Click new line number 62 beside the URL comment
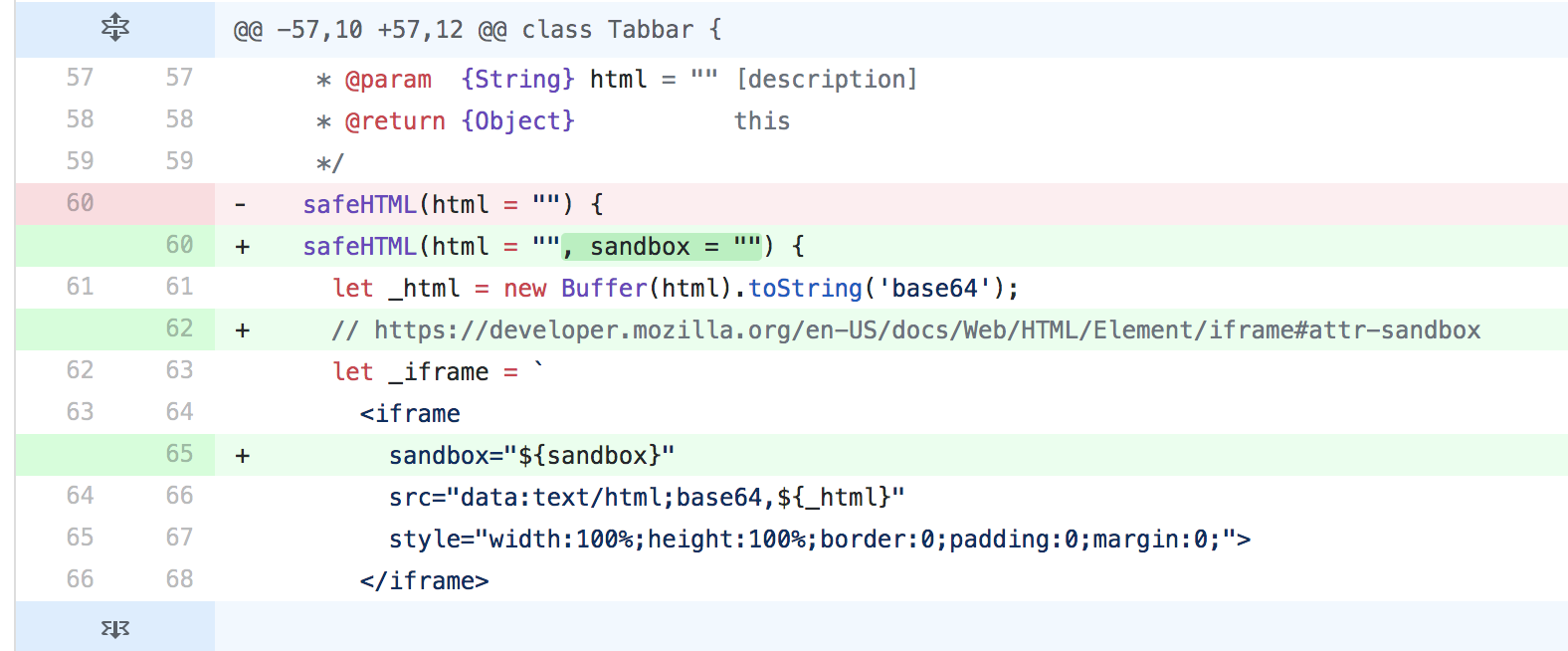This screenshot has width=1568, height=651. (179, 328)
